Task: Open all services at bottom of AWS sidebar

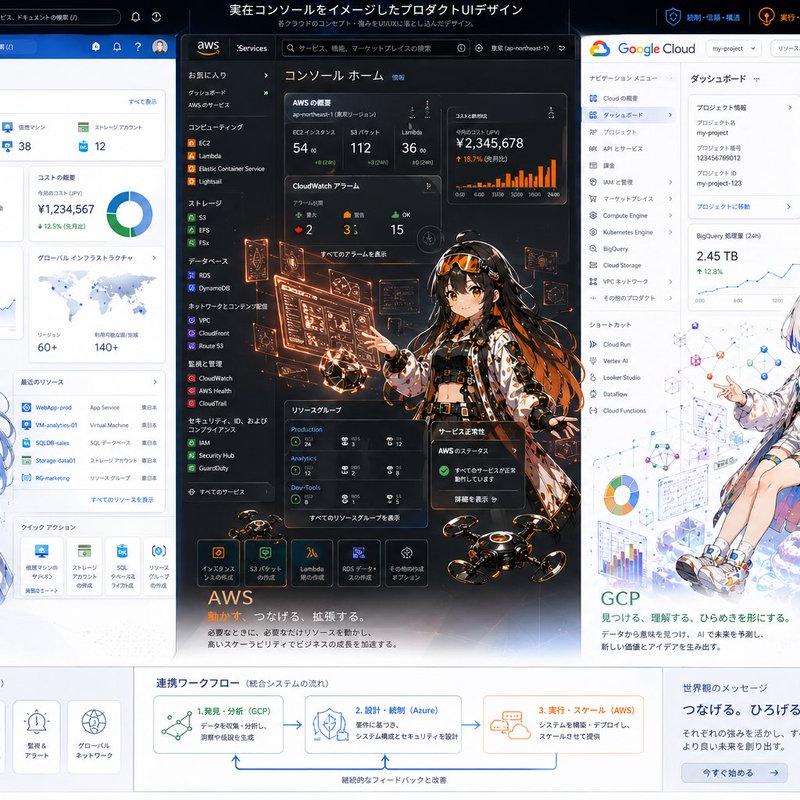Action: pos(227,492)
